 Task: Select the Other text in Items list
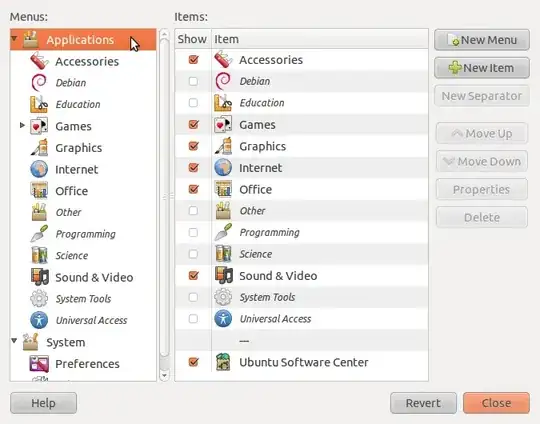[x=252, y=211]
